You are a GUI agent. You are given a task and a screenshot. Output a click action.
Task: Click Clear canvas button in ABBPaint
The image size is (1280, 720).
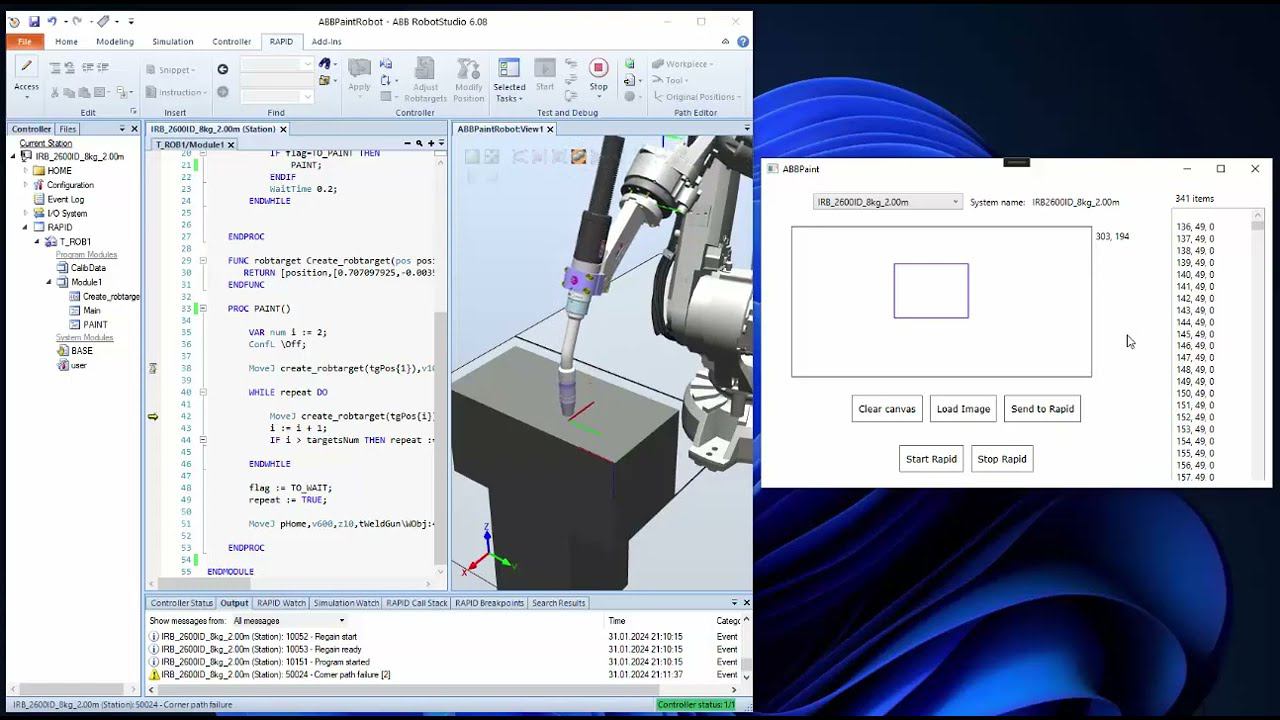coord(887,408)
